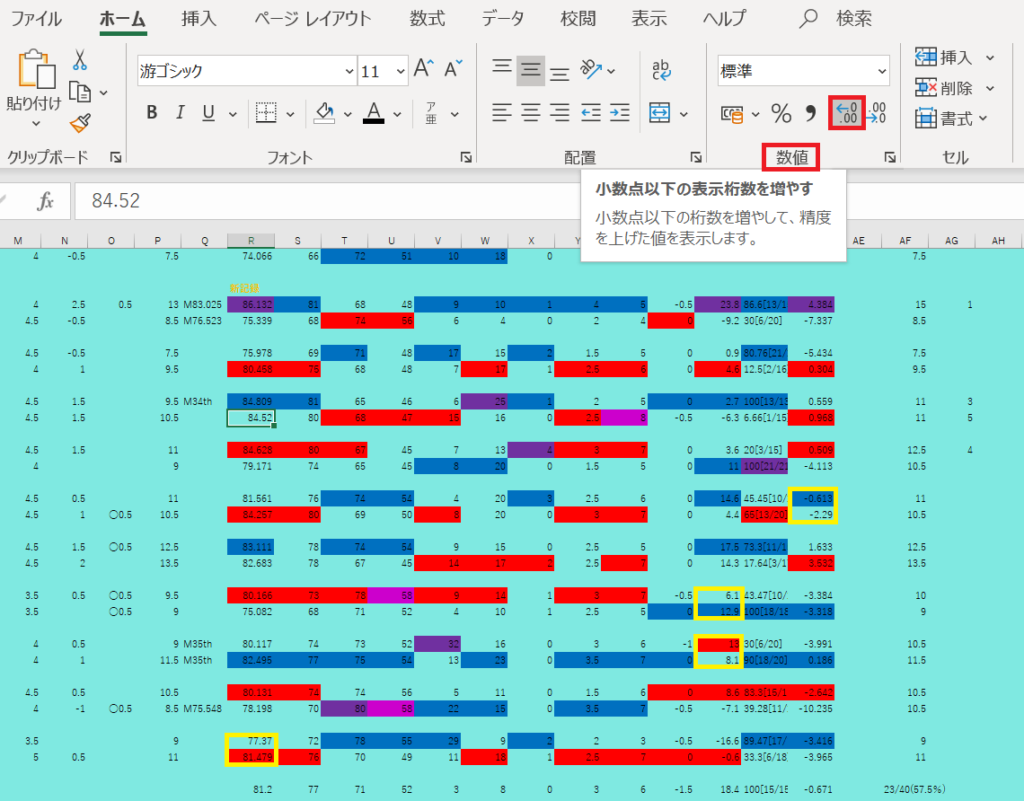The image size is (1024, 801).
Task: Click the Copy icon
Action: click(80, 92)
